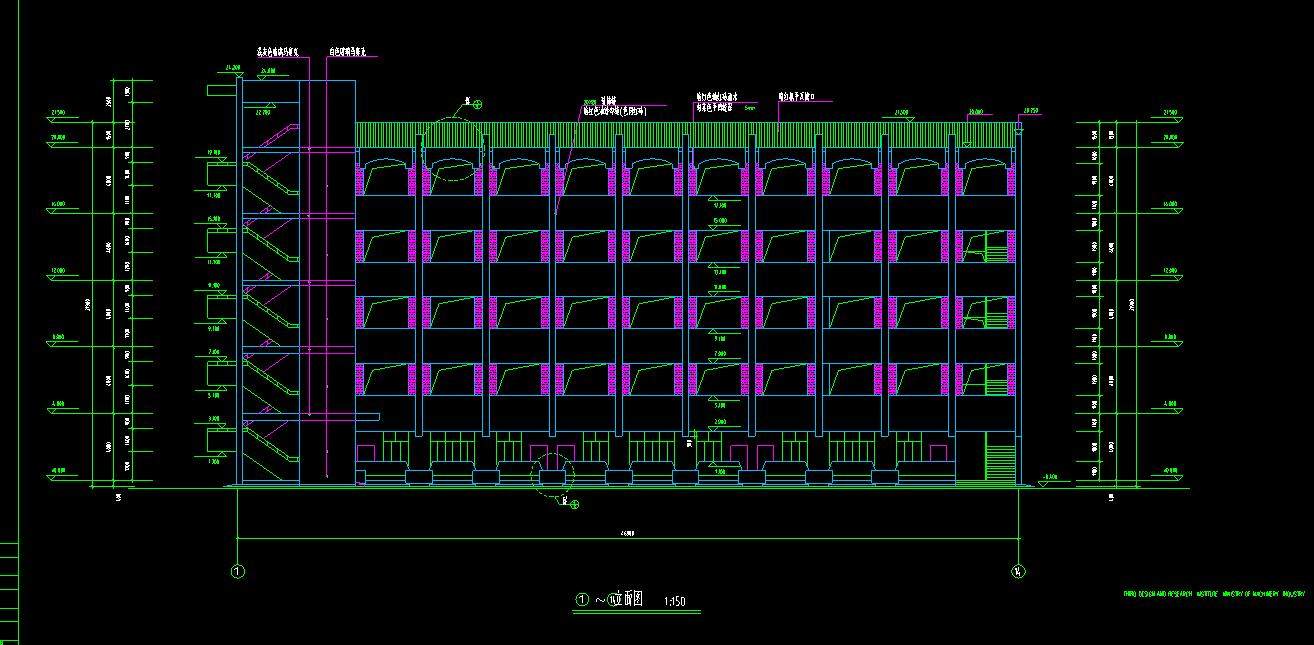
Task: Click the overall building width dimension text
Action: pyautogui.click(x=628, y=534)
